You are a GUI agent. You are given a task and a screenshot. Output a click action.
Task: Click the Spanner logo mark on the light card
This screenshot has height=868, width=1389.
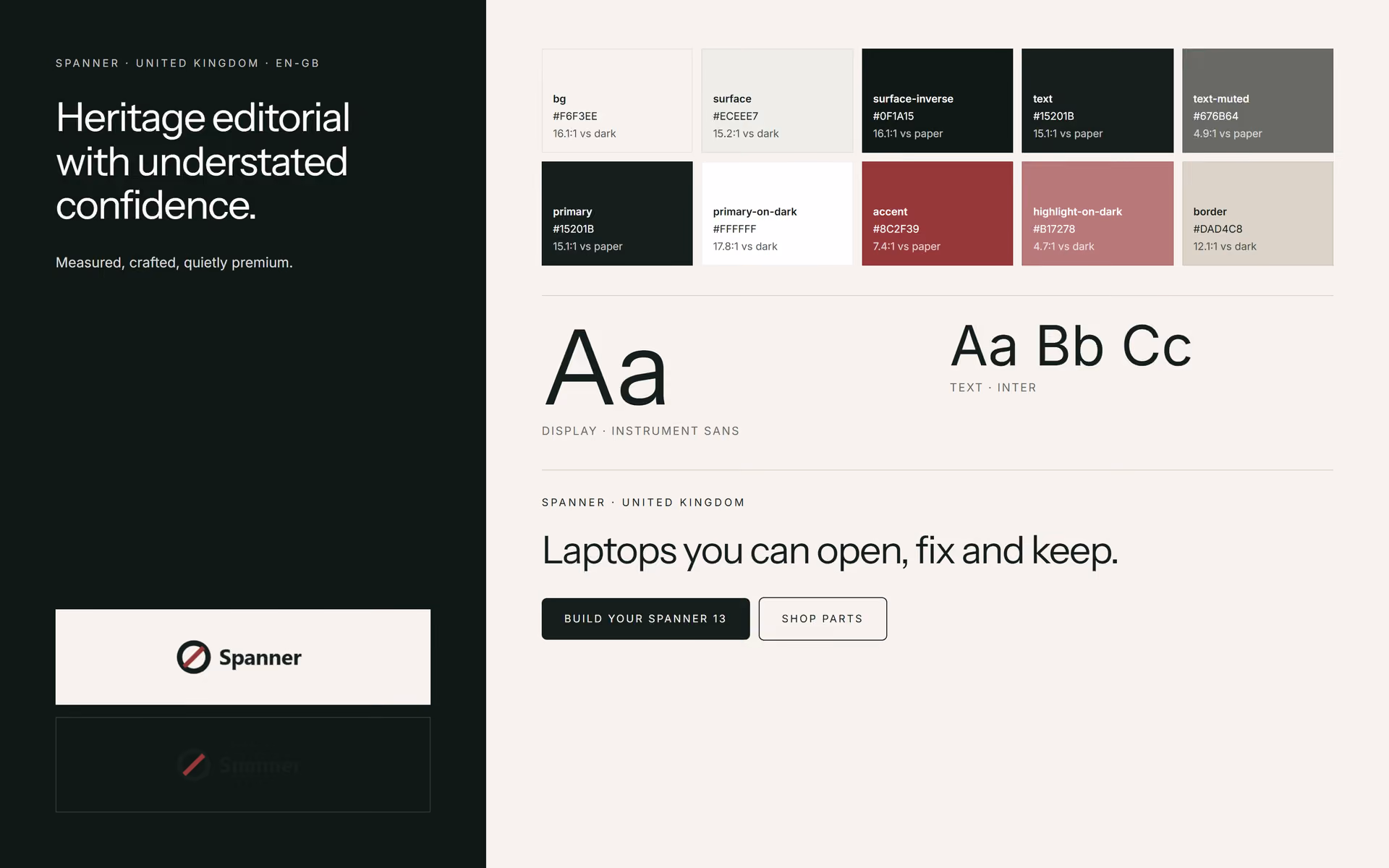[193, 657]
